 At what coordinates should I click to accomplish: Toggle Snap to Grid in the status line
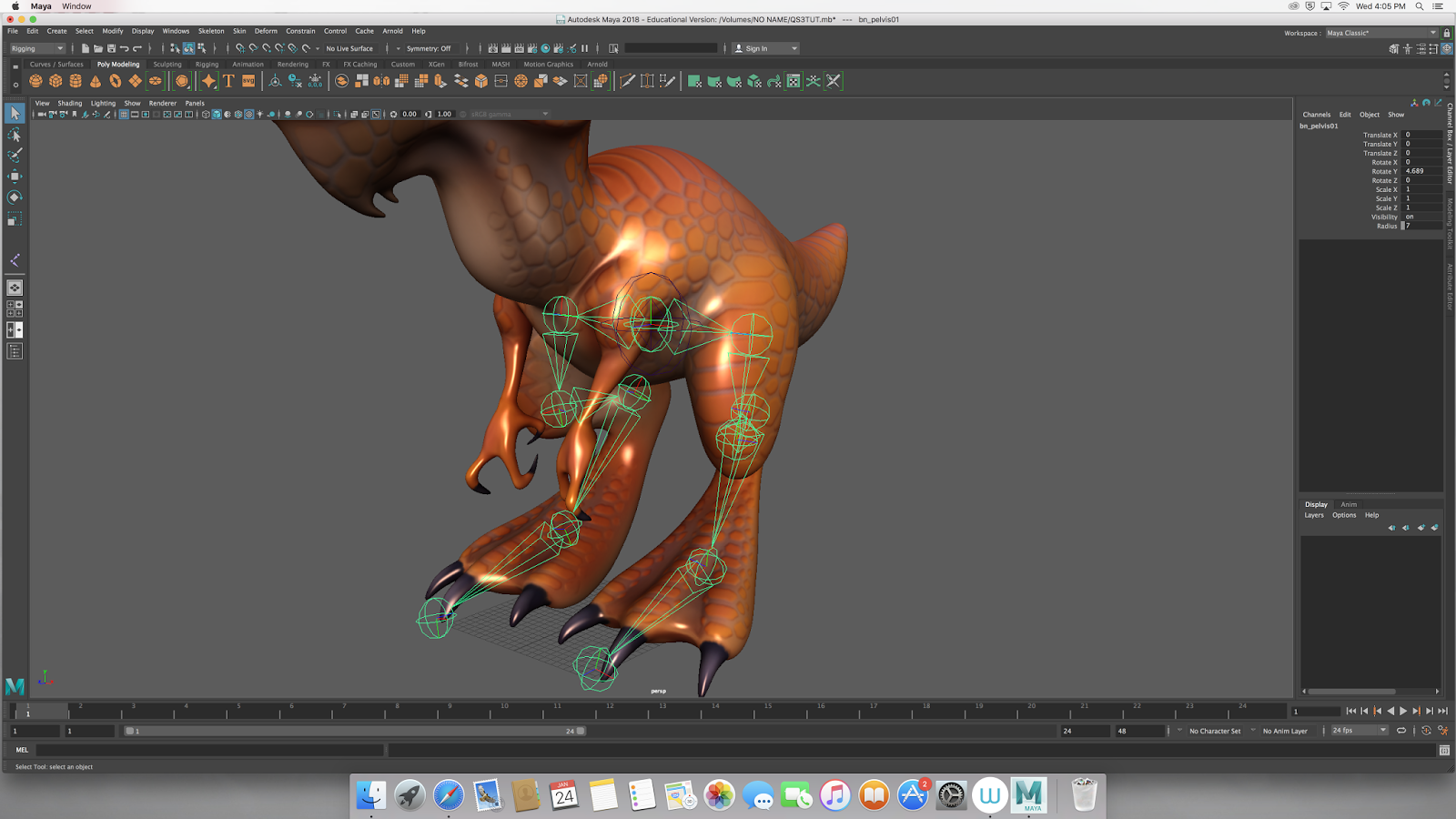[x=239, y=47]
